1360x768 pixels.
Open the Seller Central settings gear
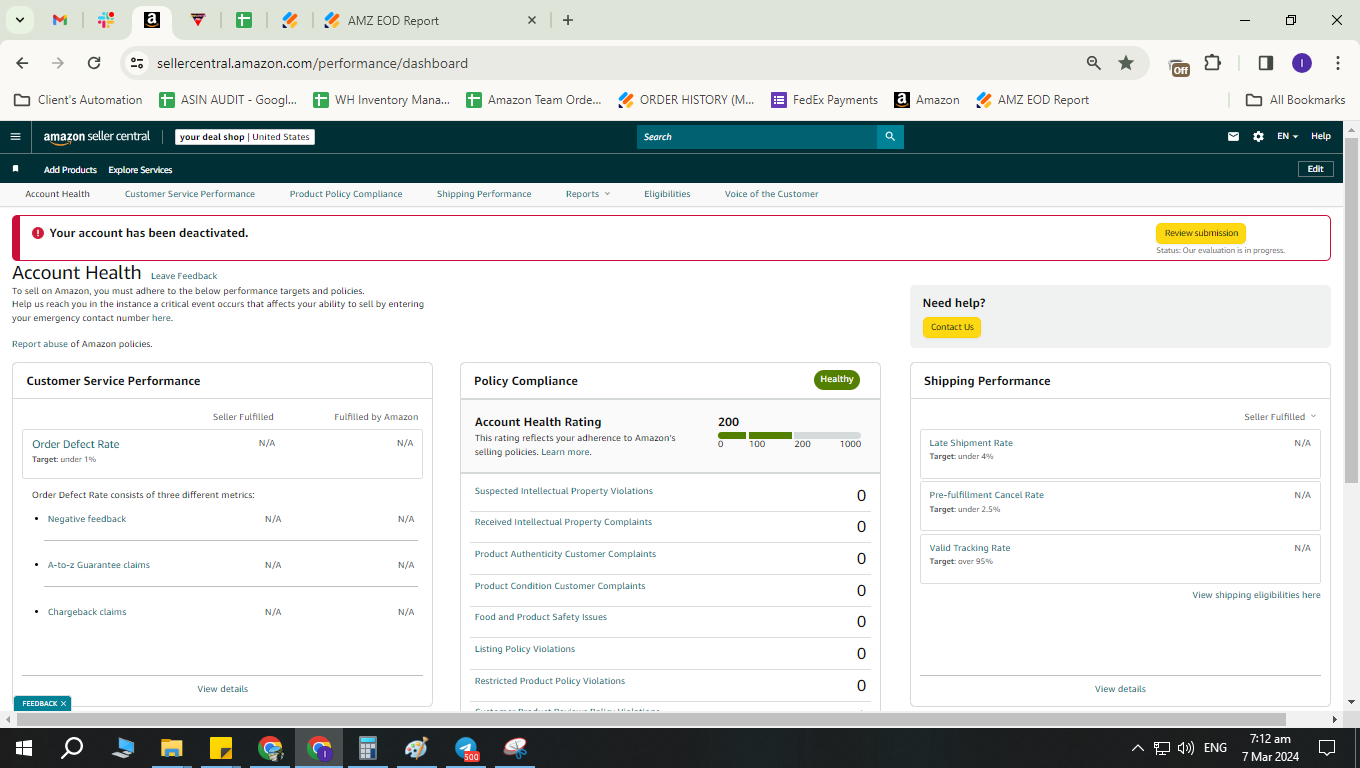tap(1258, 137)
